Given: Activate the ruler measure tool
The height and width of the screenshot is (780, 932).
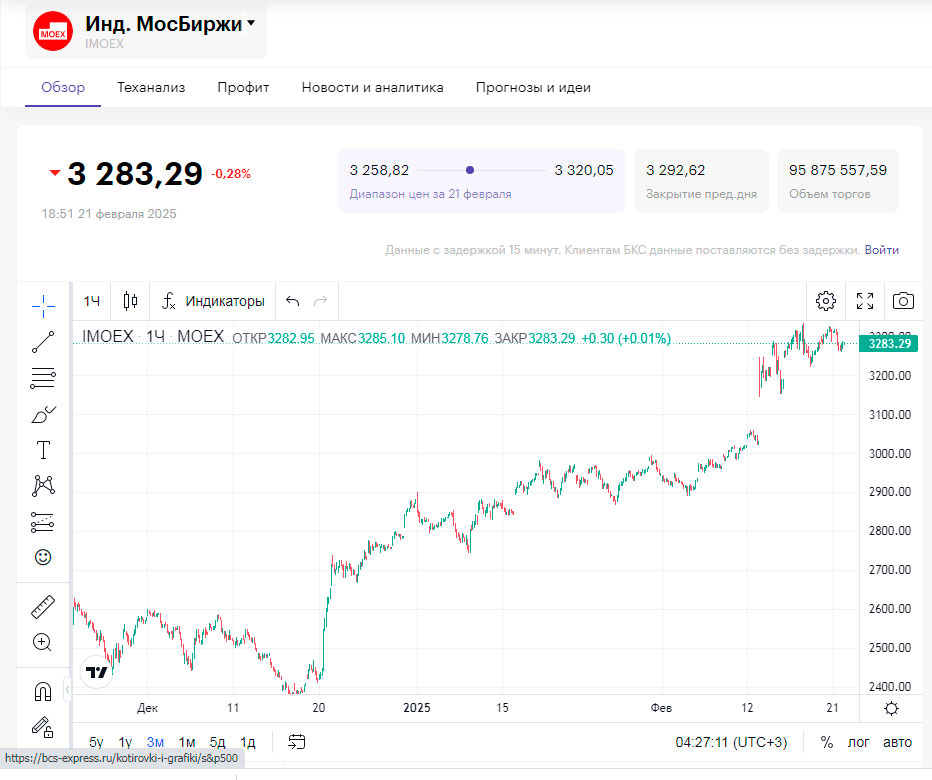Looking at the screenshot, I should tap(43, 606).
